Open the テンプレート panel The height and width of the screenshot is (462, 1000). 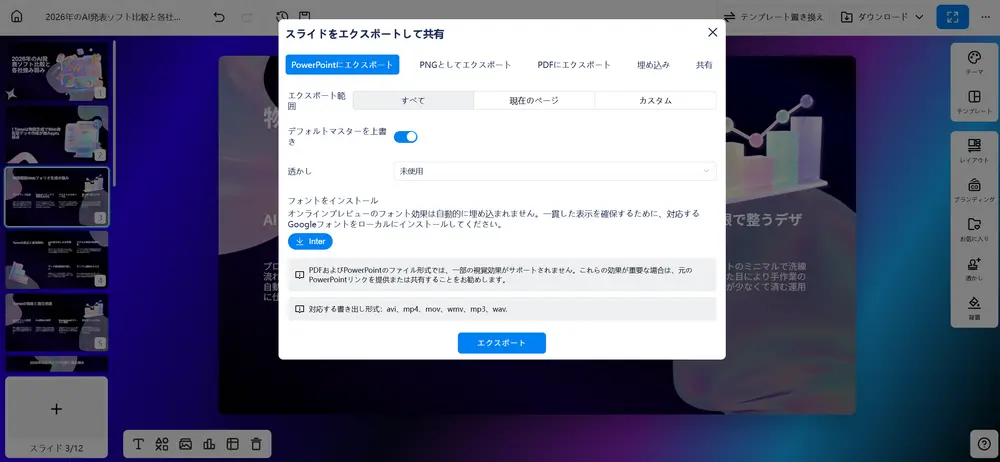pyautogui.click(x=974, y=103)
